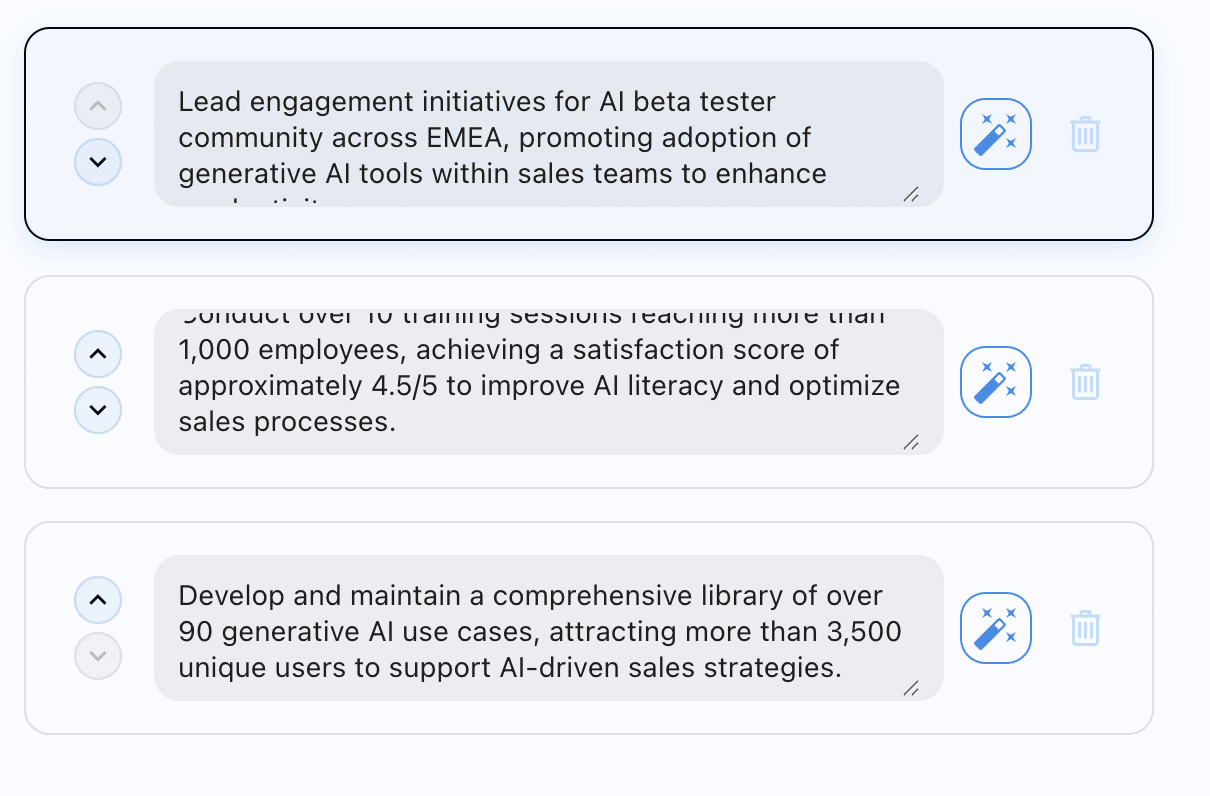Delete the 'training sessions' bullet with trash icon
This screenshot has width=1210, height=796.
tap(1085, 382)
